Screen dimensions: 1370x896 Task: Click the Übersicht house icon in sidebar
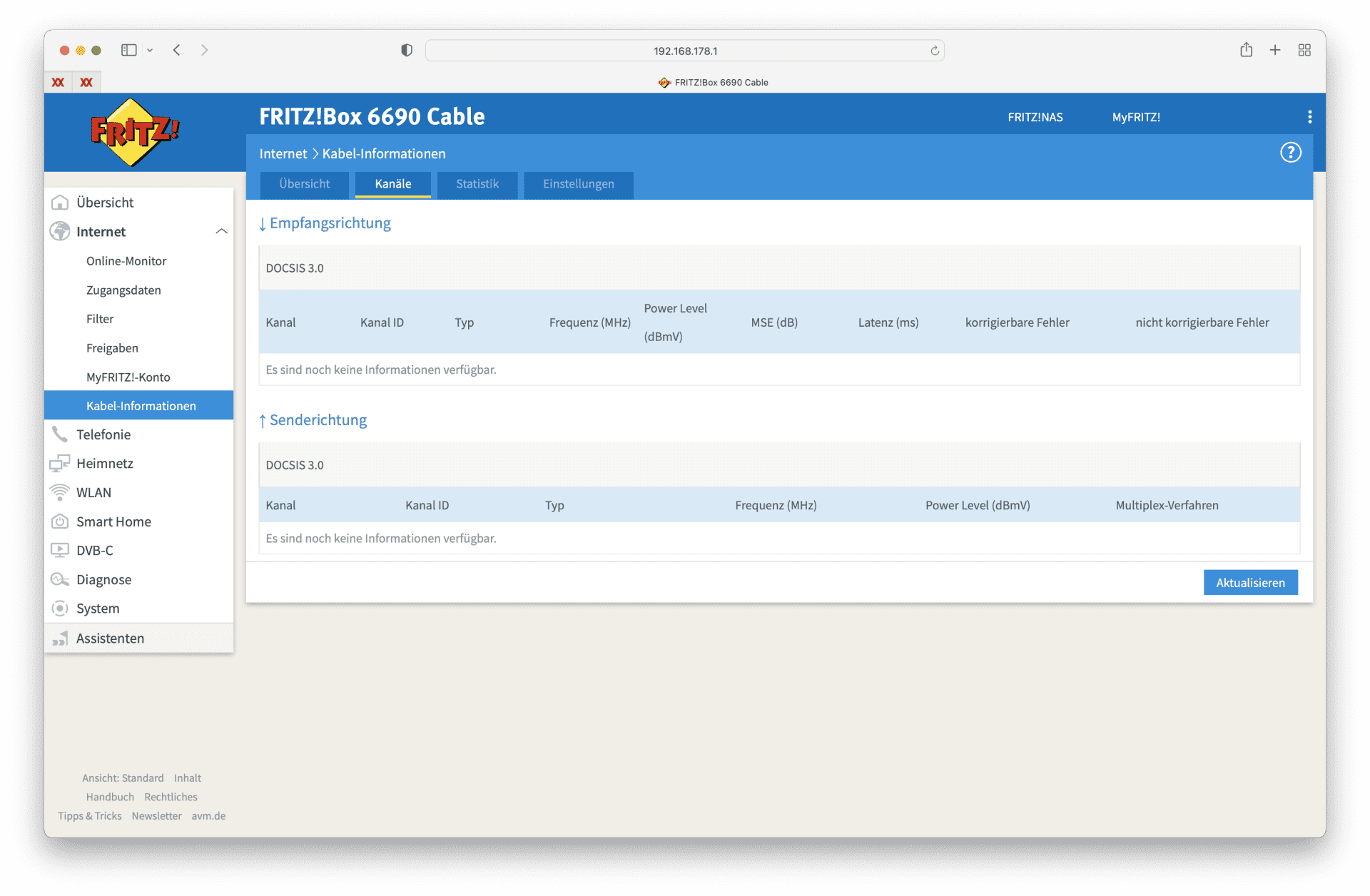tap(60, 203)
